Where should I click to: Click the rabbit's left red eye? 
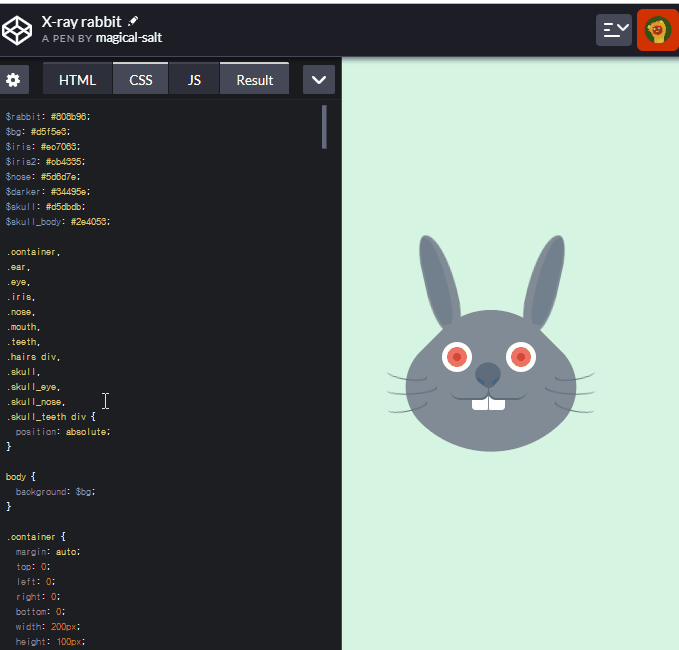pyautogui.click(x=457, y=357)
